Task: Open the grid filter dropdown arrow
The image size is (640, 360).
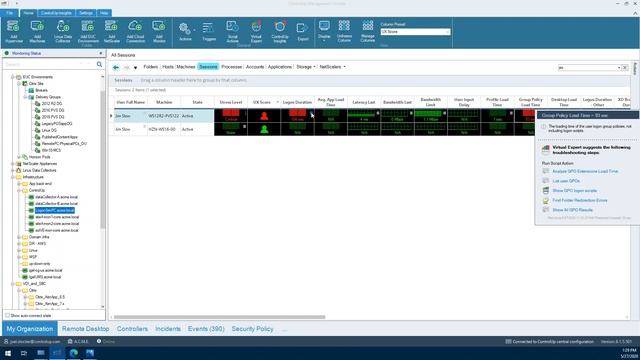Action: tap(619, 67)
